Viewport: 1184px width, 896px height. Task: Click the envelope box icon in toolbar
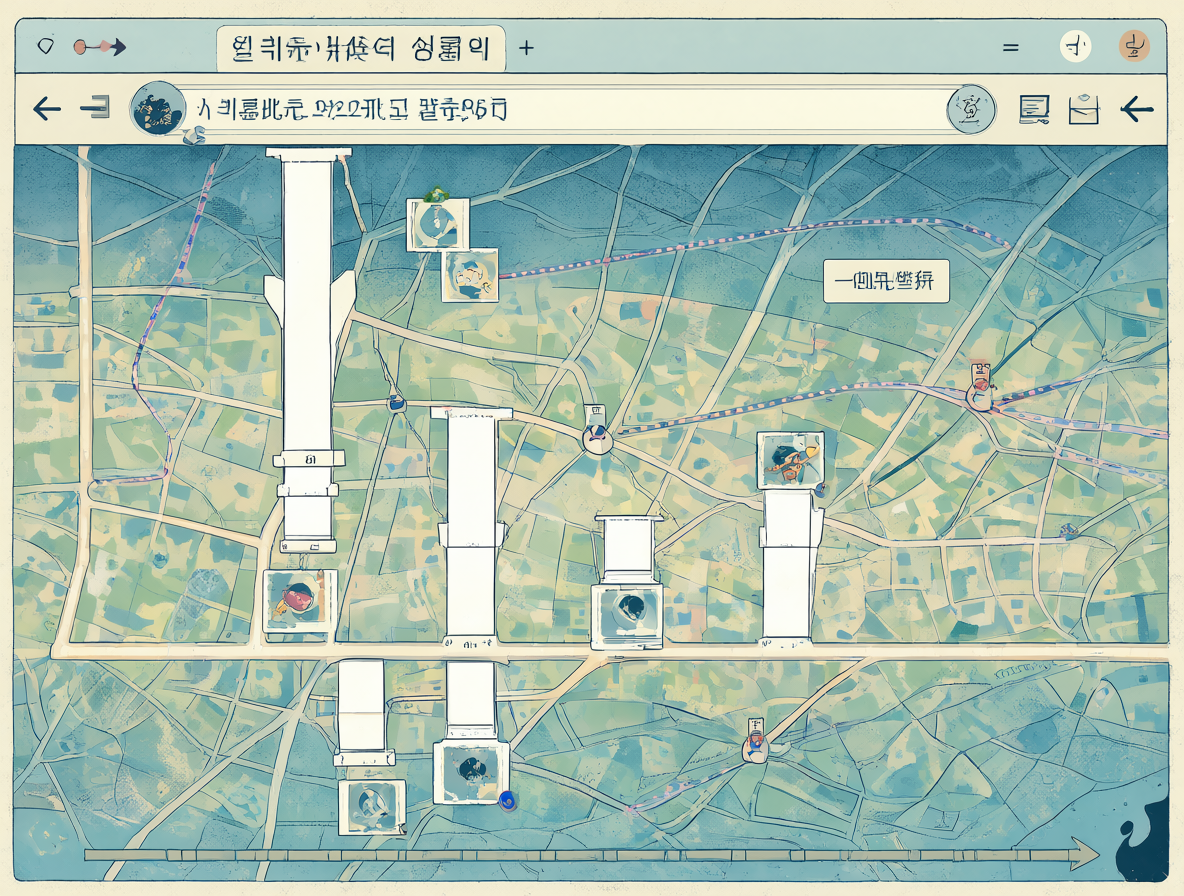click(1084, 109)
